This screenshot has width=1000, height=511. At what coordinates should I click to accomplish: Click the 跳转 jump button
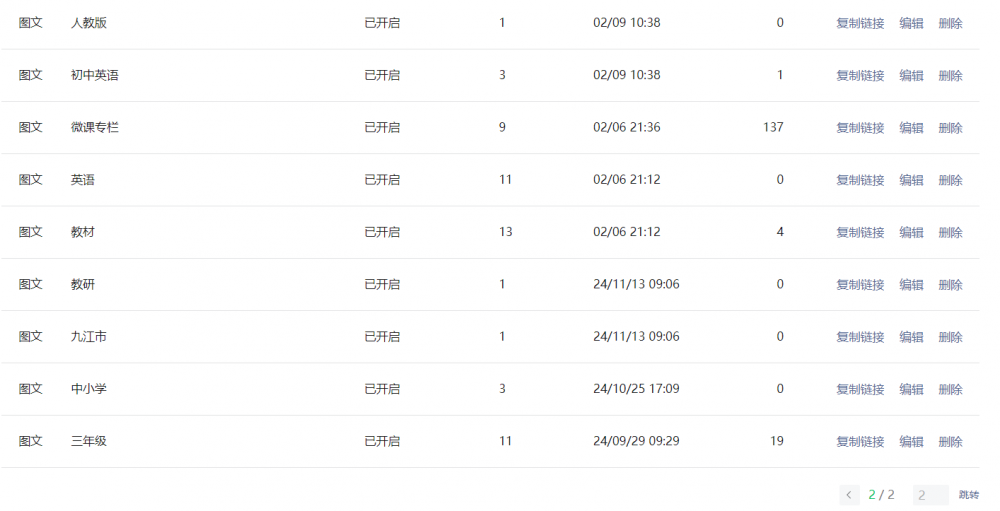pos(969,495)
